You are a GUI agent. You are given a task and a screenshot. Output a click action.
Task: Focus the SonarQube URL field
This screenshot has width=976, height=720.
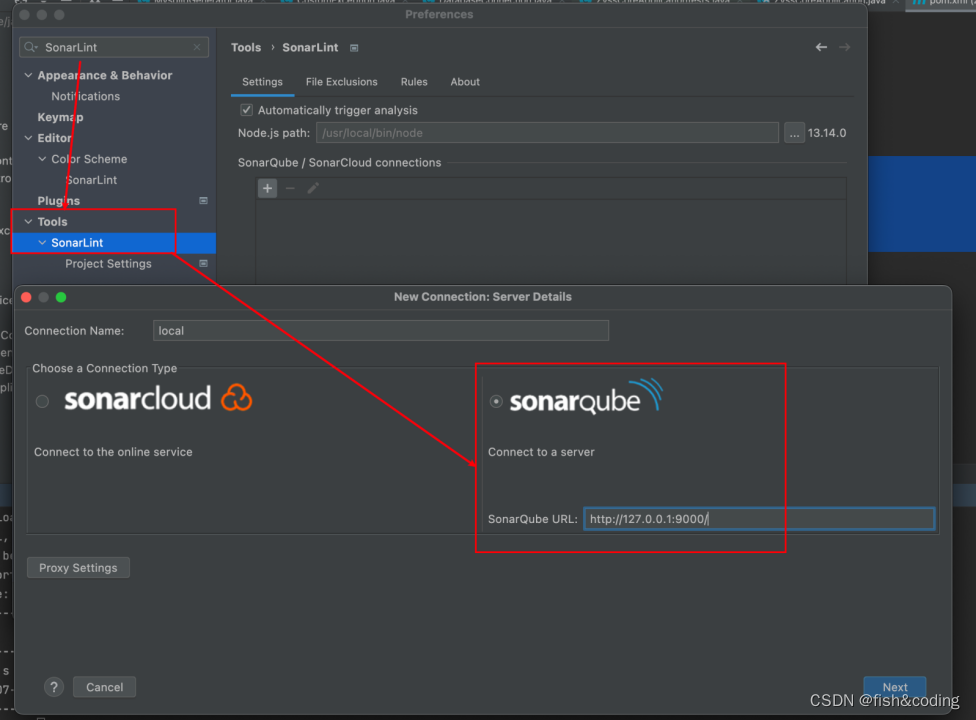(x=759, y=519)
